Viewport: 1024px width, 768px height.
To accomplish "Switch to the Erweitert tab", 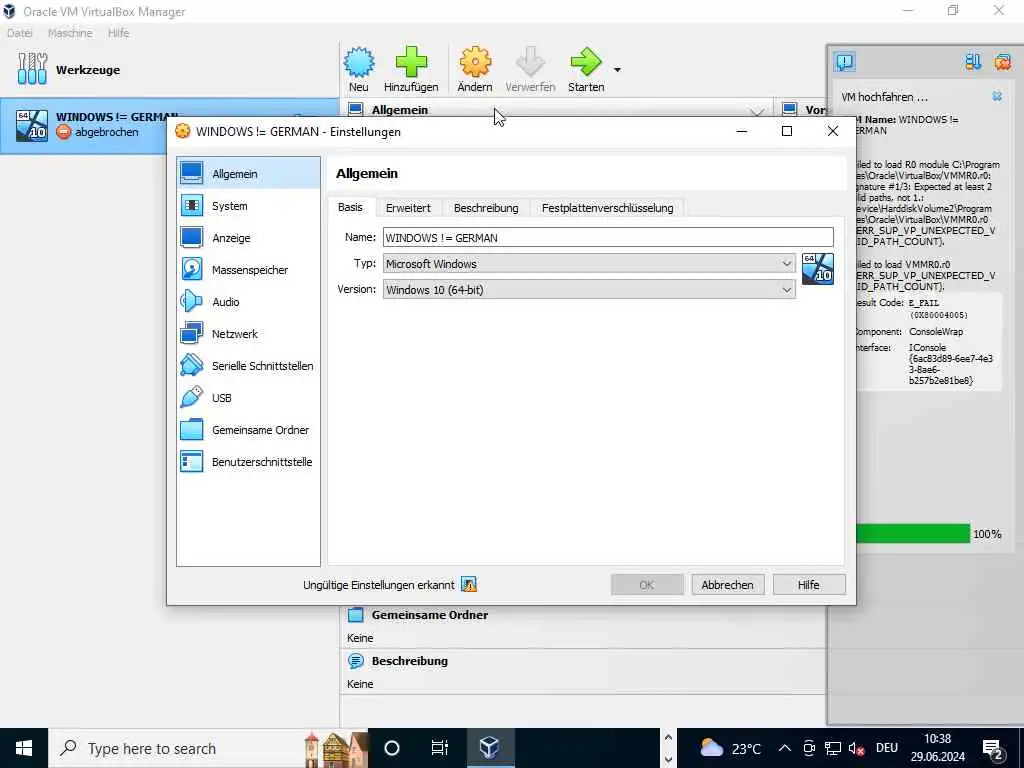I will pyautogui.click(x=408, y=208).
